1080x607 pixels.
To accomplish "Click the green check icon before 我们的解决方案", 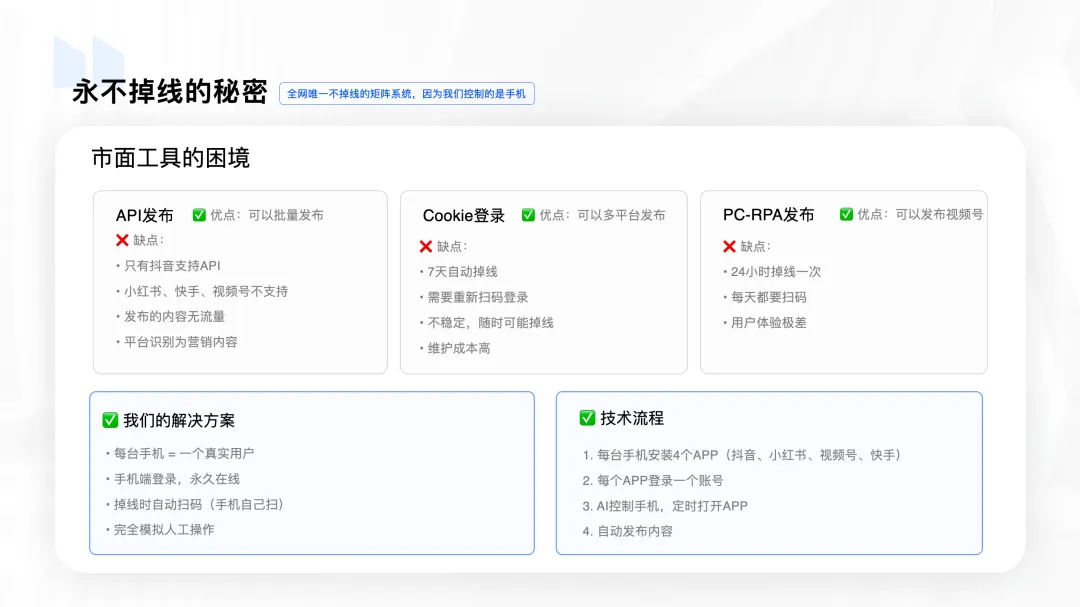I will pyautogui.click(x=108, y=419).
